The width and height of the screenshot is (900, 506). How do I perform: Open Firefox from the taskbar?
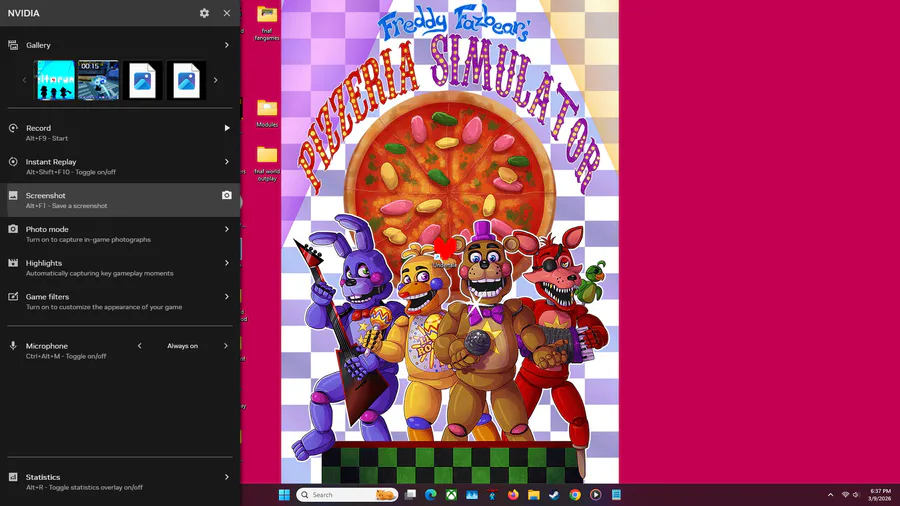pos(513,495)
